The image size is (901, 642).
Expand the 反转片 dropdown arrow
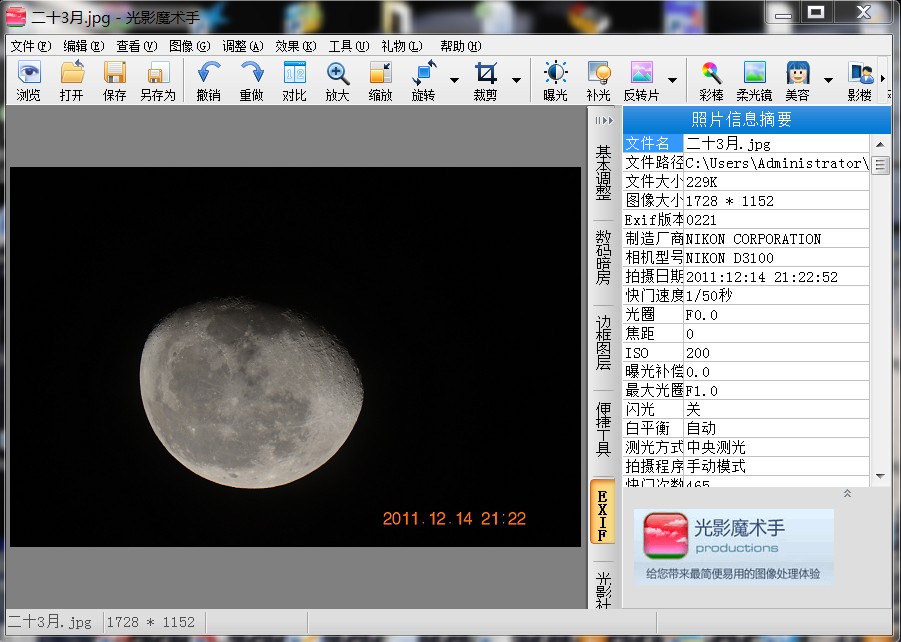coord(672,80)
